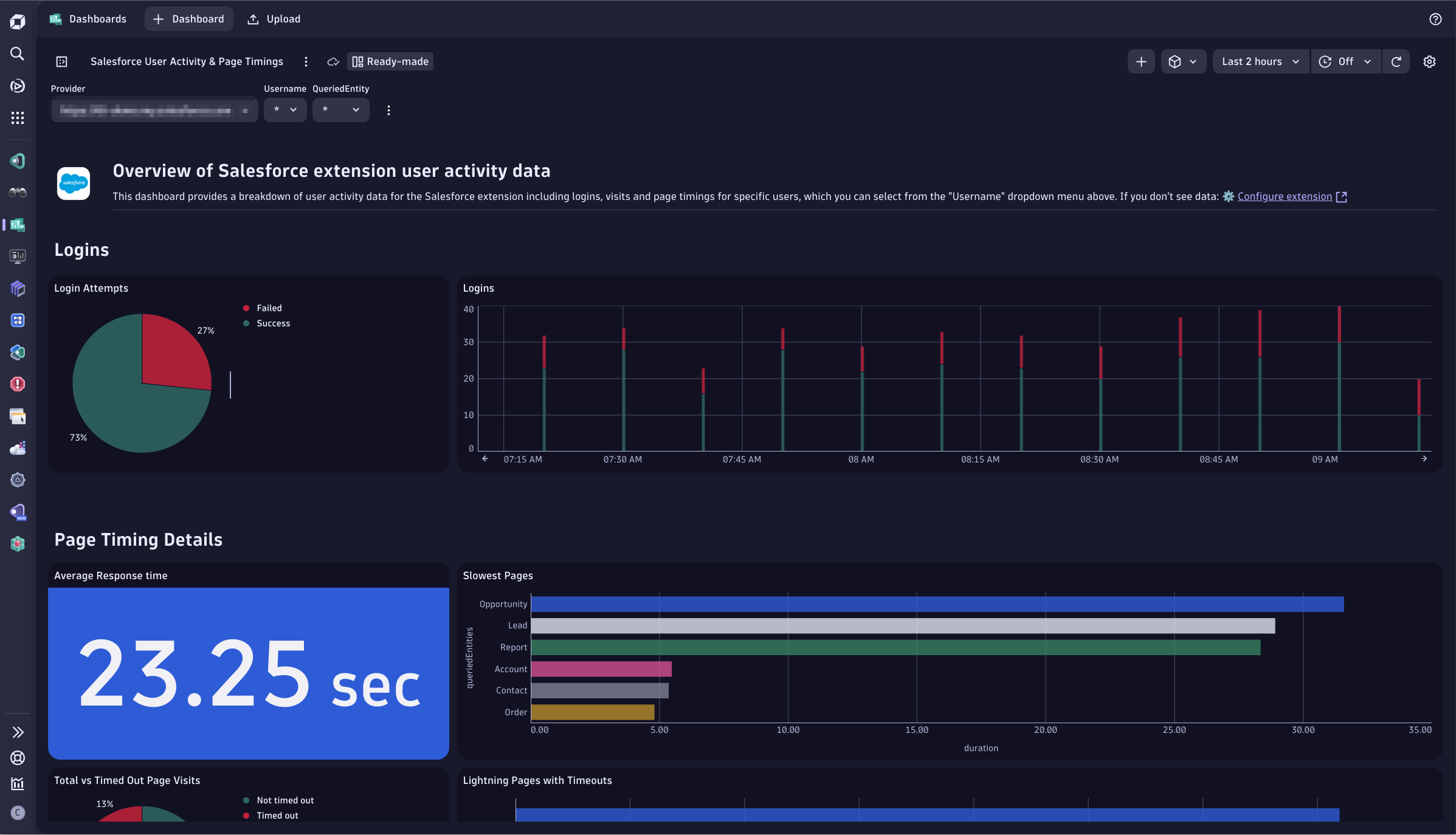Click the Contact bar in Slowest Pages
1456x835 pixels.
[599, 690]
